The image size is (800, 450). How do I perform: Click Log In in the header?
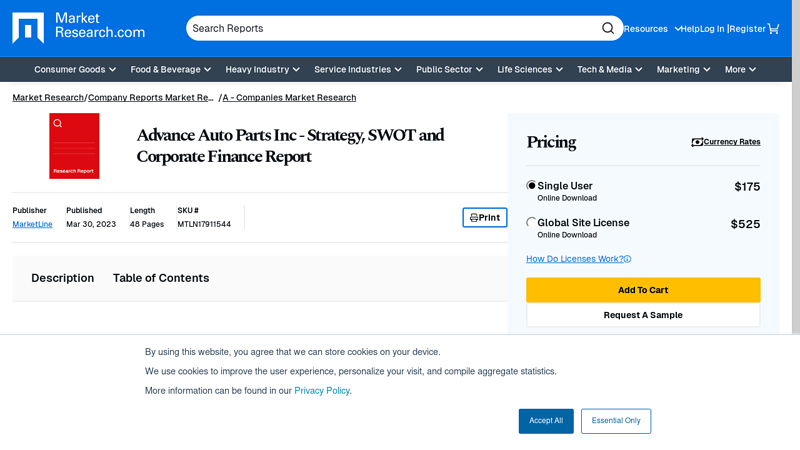tap(712, 29)
